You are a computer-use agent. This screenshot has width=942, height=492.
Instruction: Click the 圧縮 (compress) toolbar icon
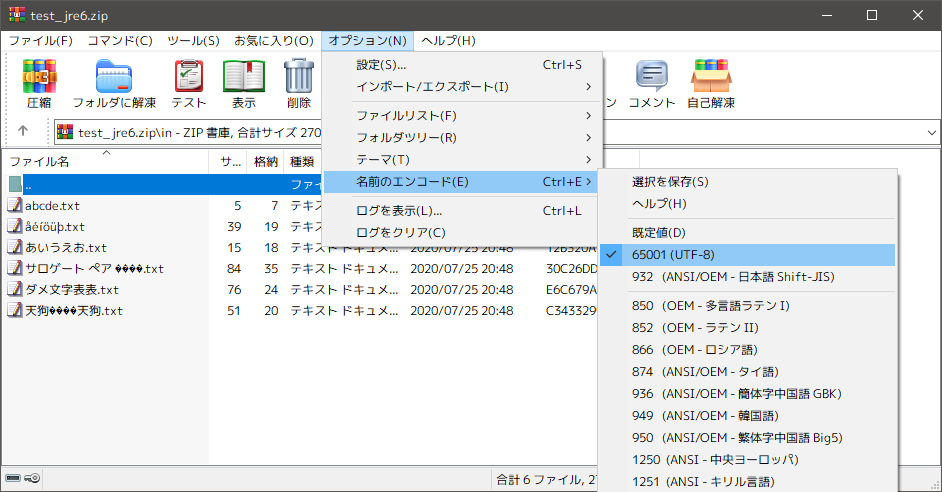40,76
